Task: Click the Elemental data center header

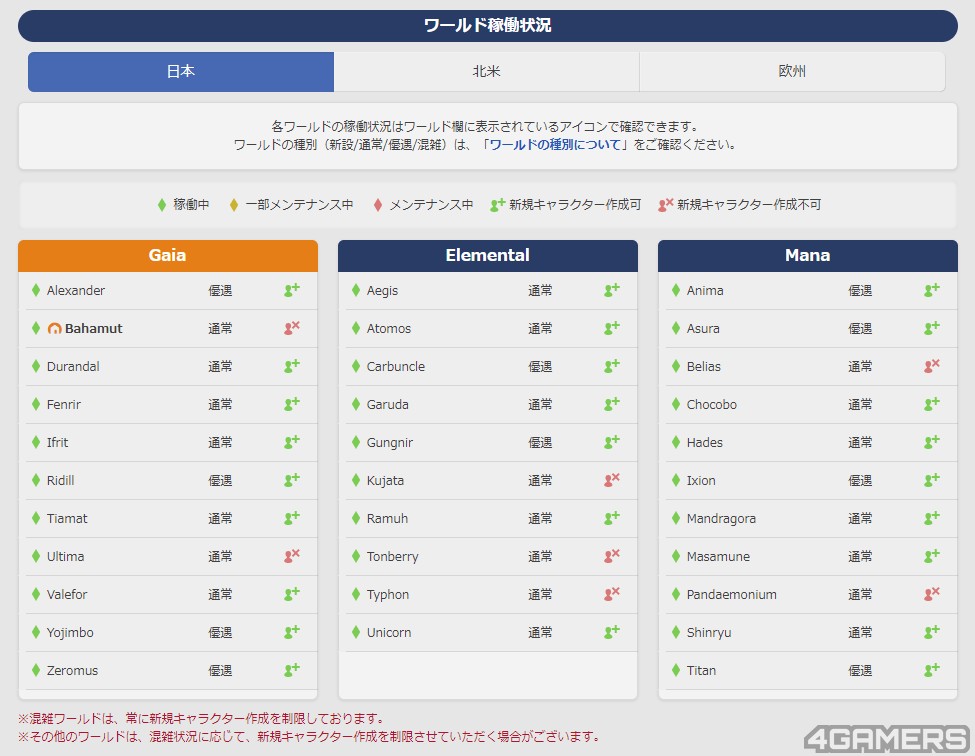Action: pyautogui.click(x=488, y=256)
